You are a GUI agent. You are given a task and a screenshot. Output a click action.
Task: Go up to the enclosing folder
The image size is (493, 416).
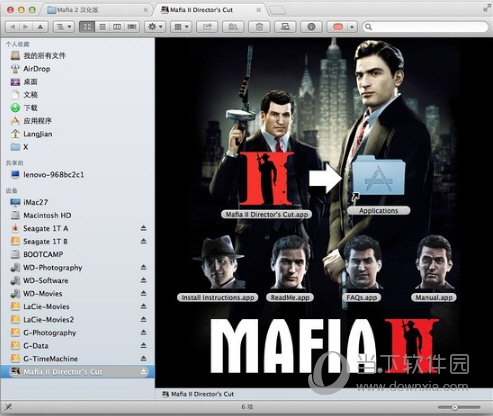40,27
